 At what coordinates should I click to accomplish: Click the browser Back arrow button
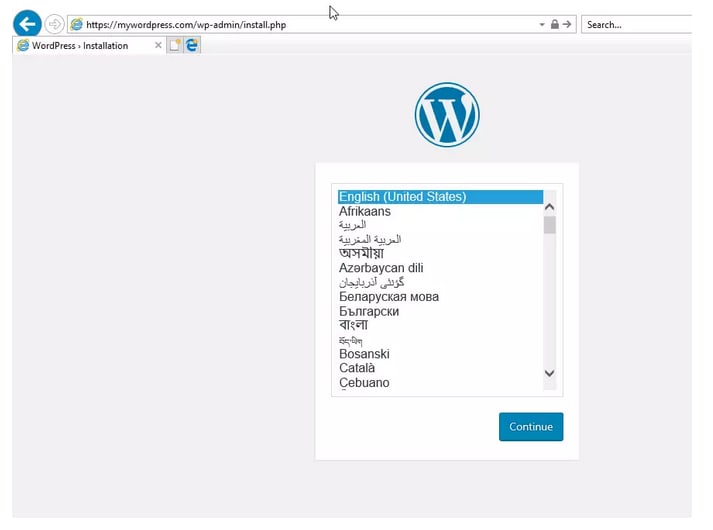(27, 24)
